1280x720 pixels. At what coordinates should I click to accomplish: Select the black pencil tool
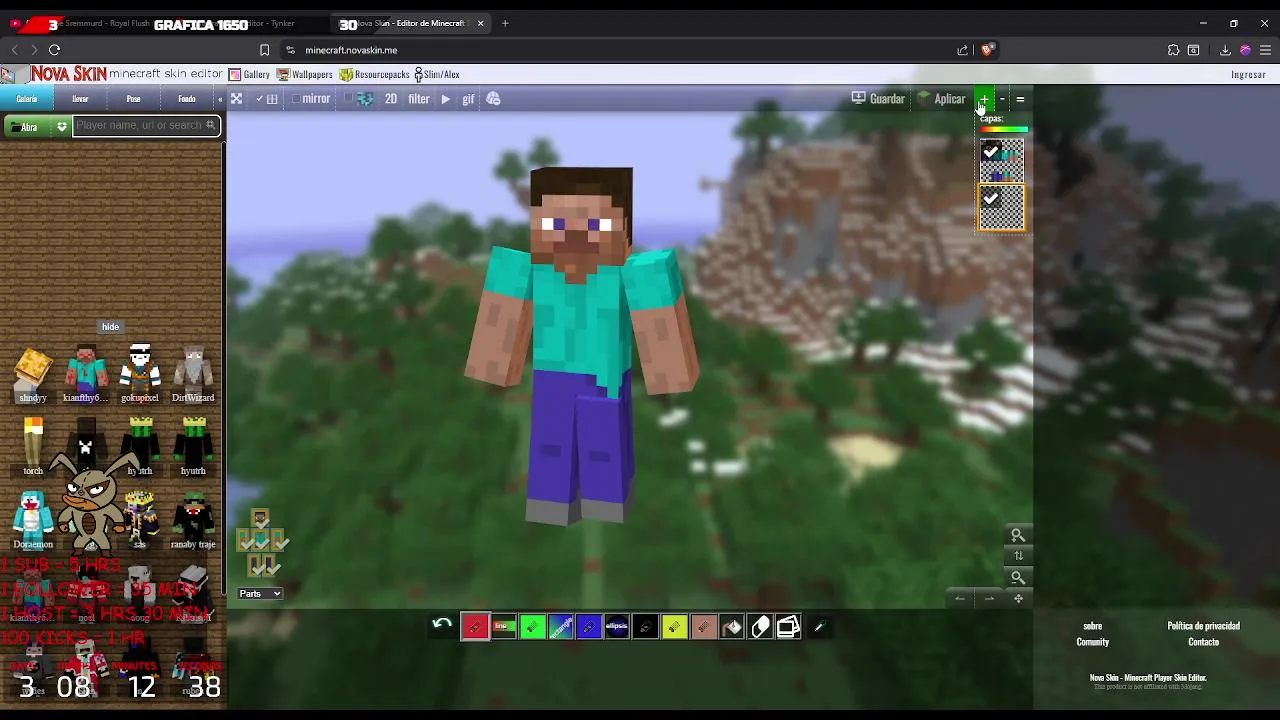(646, 627)
